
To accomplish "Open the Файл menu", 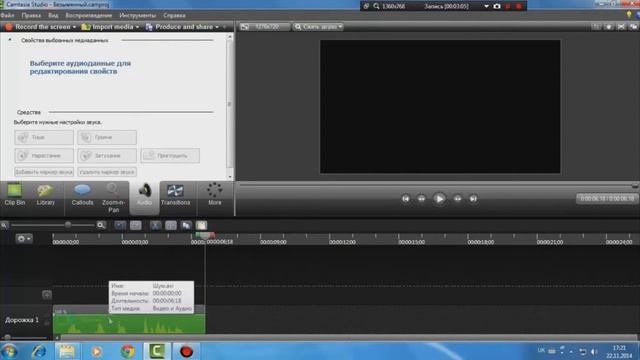I will tap(7, 16).
